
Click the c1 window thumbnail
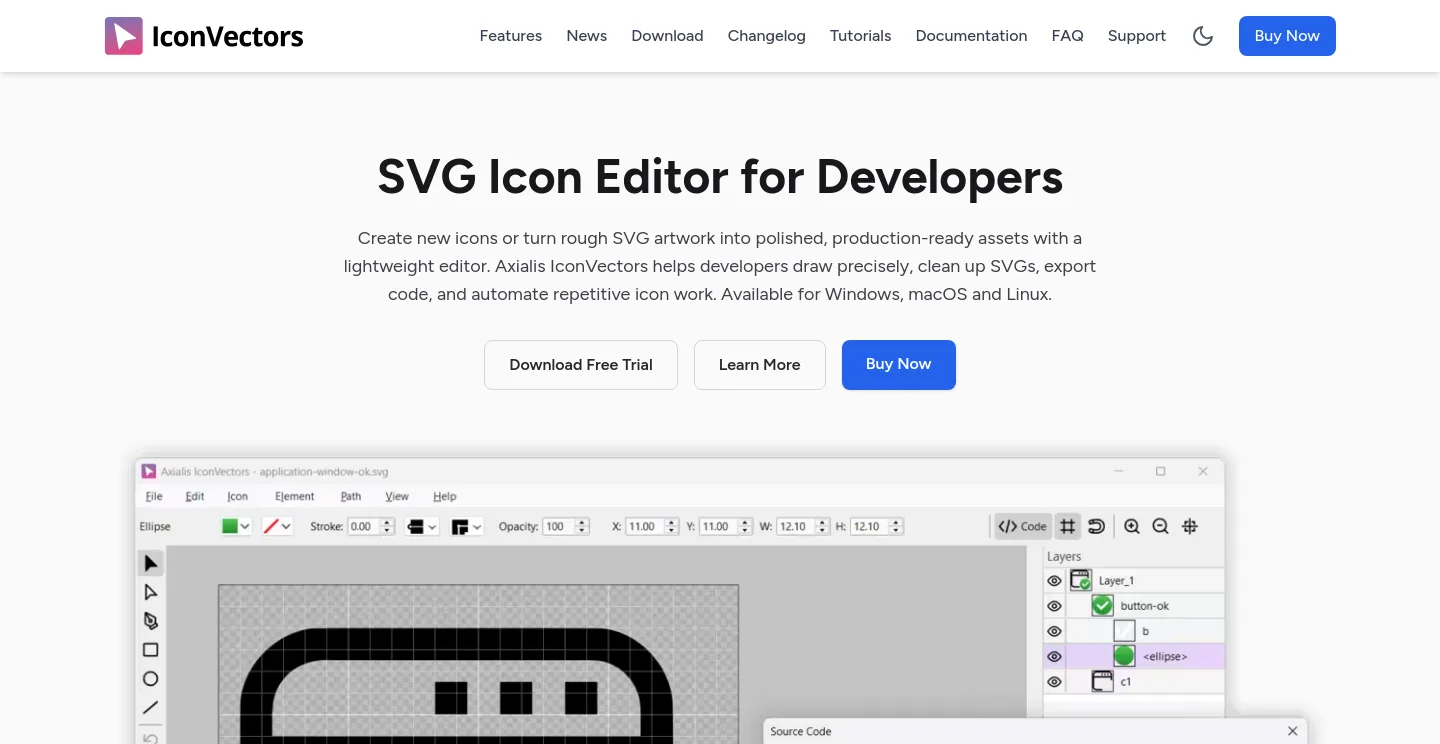point(1102,682)
